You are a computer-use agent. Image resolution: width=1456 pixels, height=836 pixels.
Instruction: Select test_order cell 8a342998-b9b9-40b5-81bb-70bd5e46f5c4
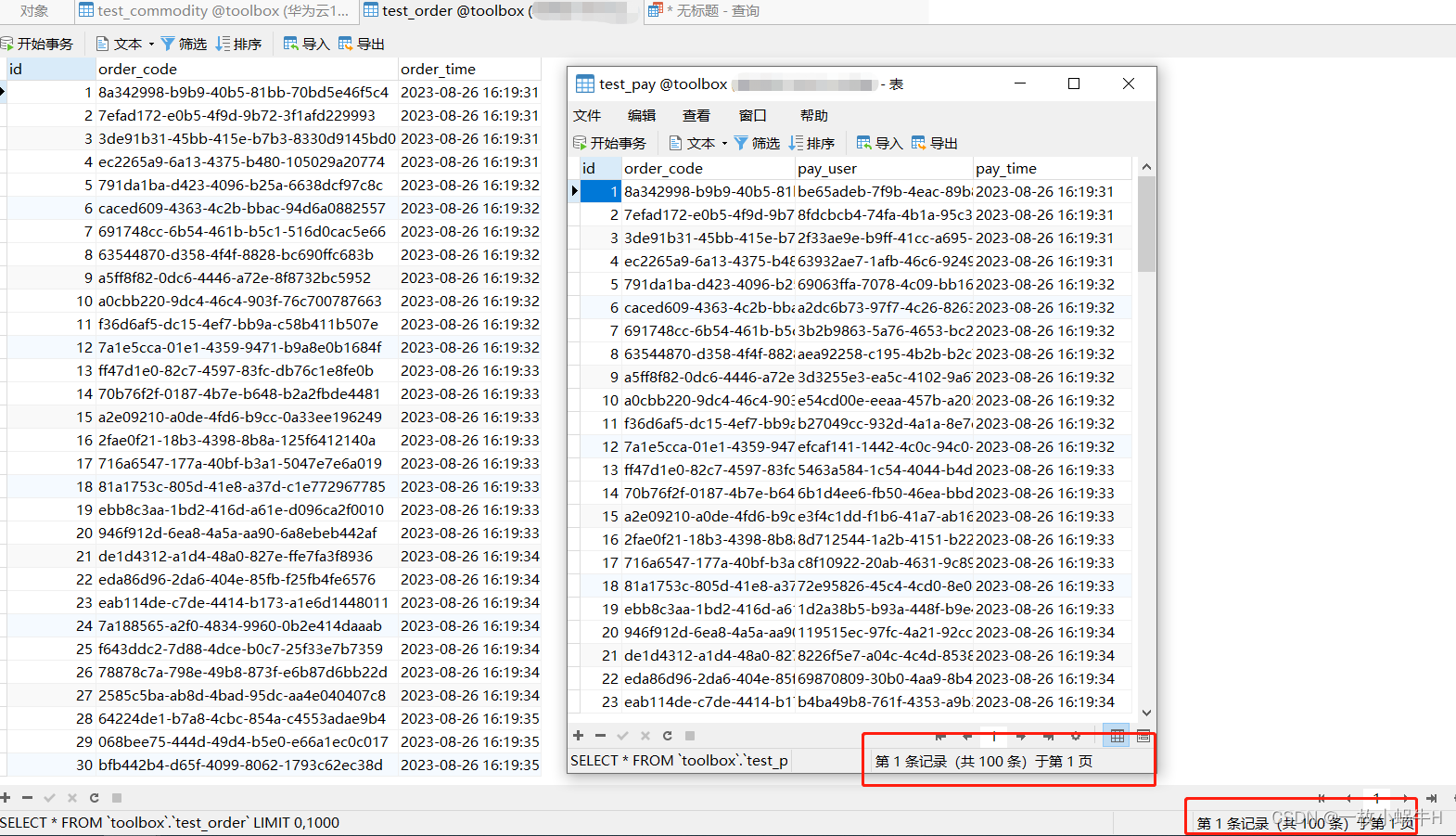click(247, 92)
